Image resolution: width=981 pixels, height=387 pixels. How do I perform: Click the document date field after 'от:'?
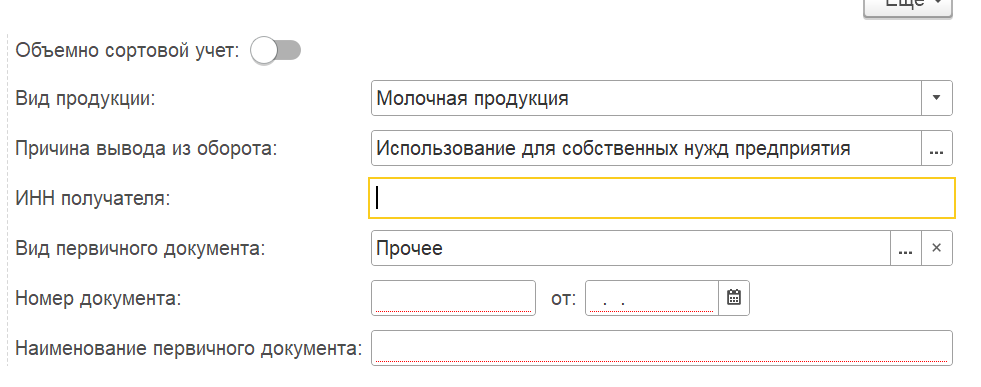[x=653, y=298]
